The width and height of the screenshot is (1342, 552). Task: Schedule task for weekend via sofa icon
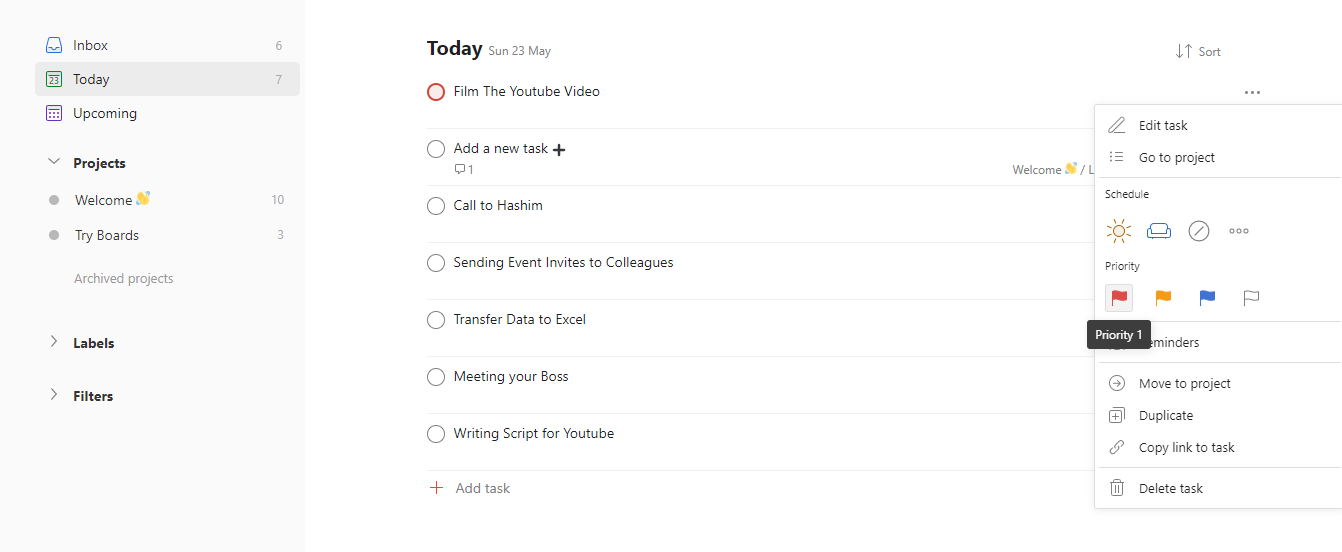[1158, 231]
